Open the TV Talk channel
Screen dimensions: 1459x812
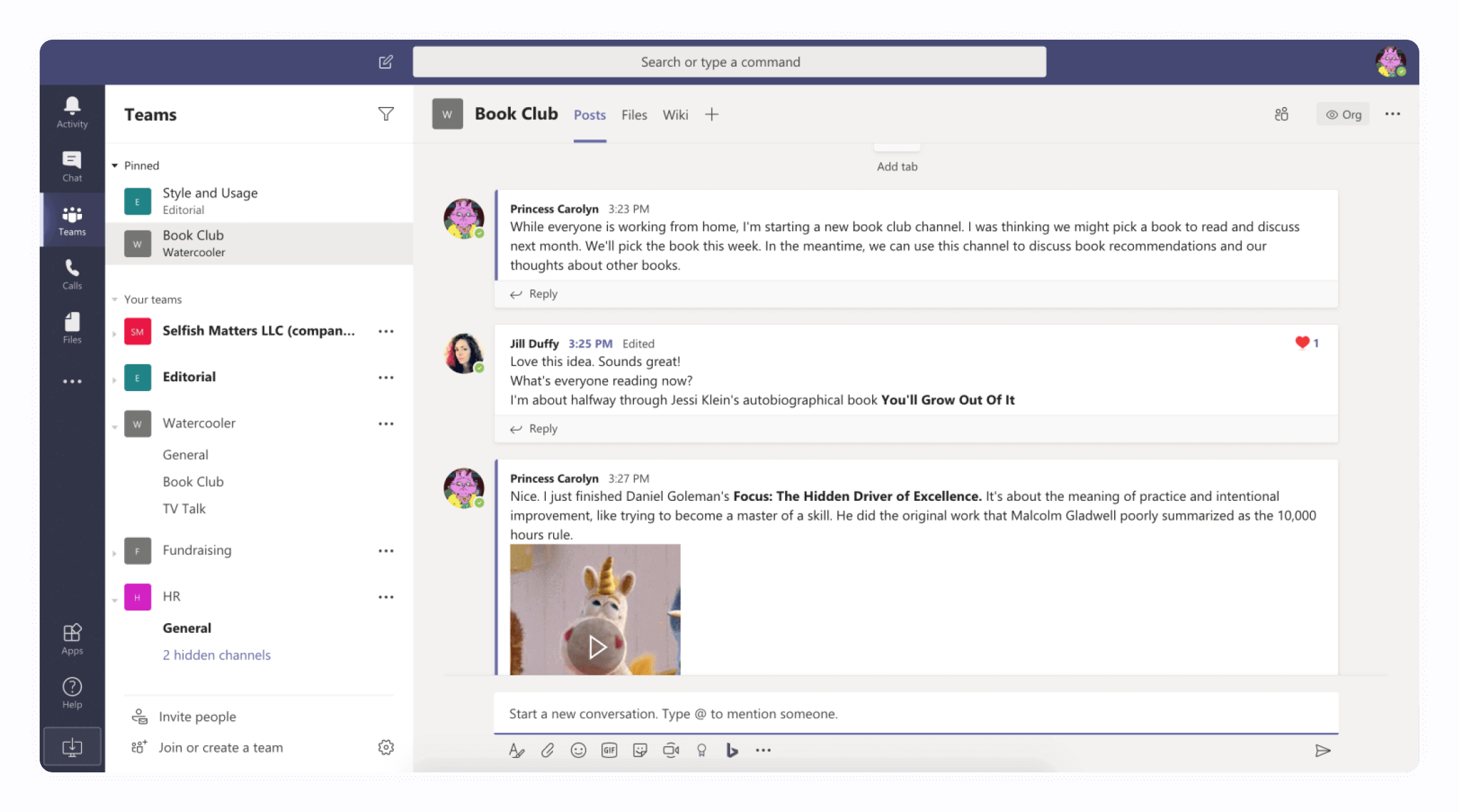click(x=184, y=509)
